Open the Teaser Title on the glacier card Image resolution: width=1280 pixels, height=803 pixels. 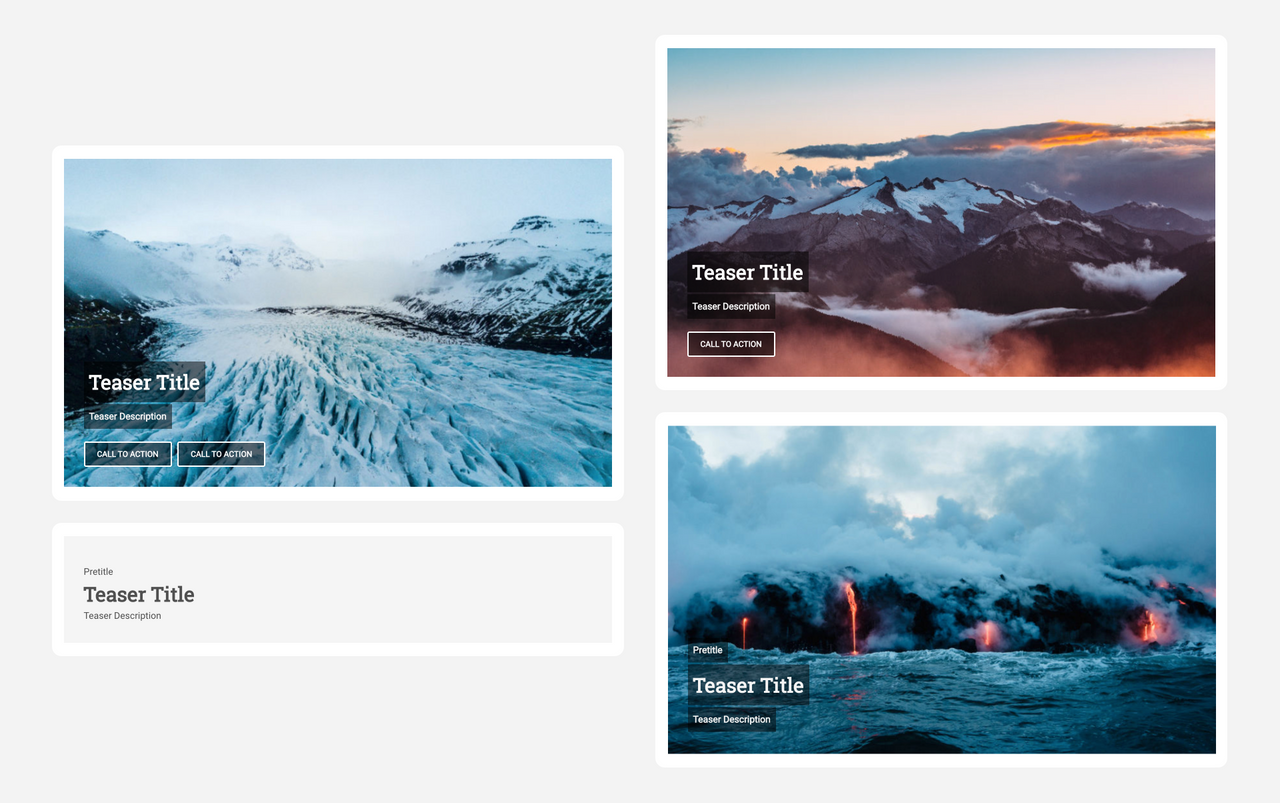[144, 382]
